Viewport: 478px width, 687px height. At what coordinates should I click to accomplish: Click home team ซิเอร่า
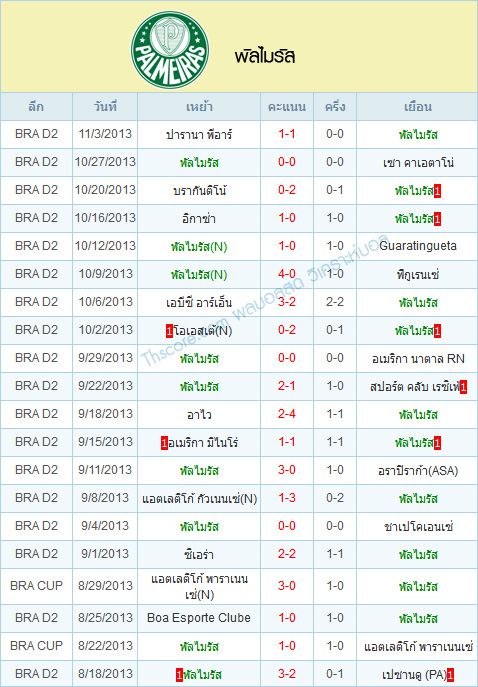(x=199, y=555)
